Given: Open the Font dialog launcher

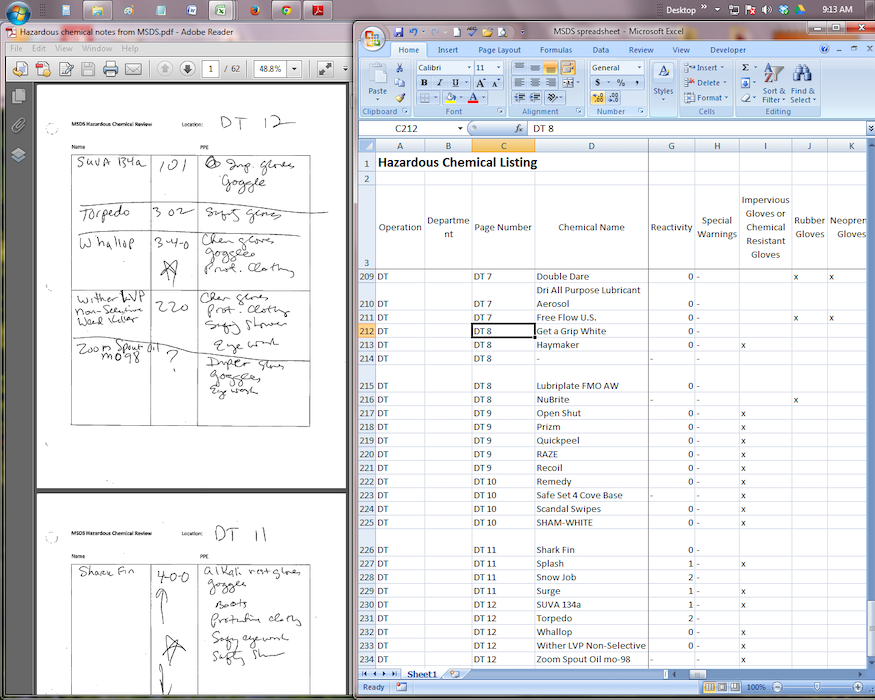Looking at the screenshot, I should coord(500,112).
